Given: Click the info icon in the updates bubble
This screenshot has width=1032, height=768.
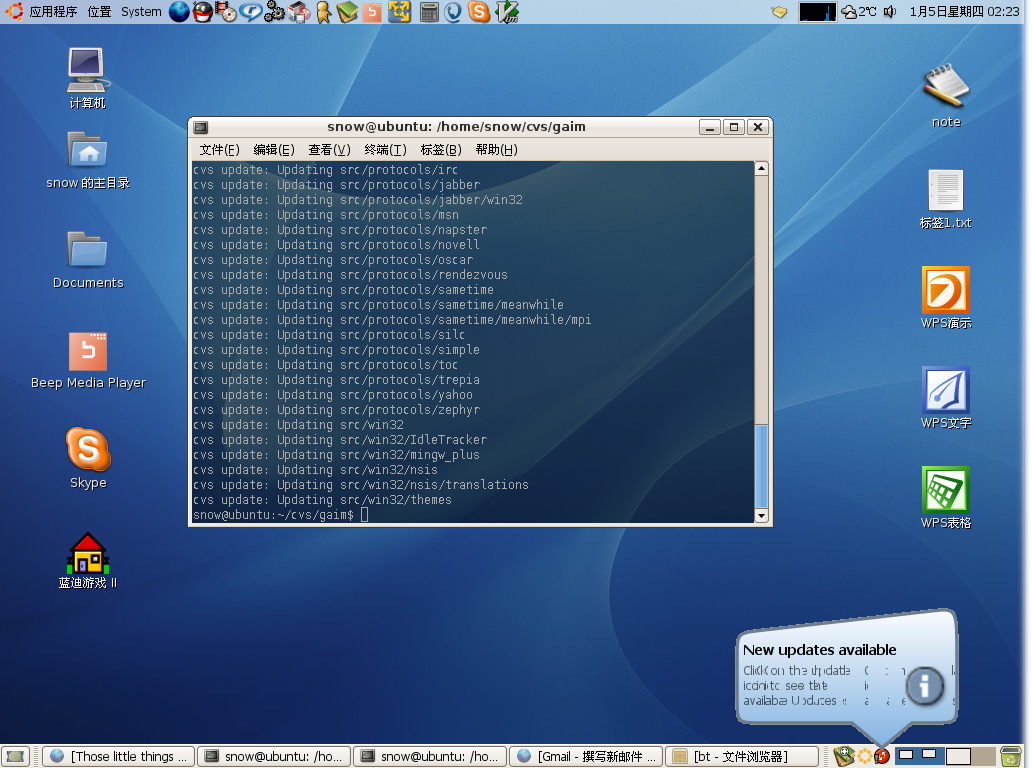Looking at the screenshot, I should [925, 686].
